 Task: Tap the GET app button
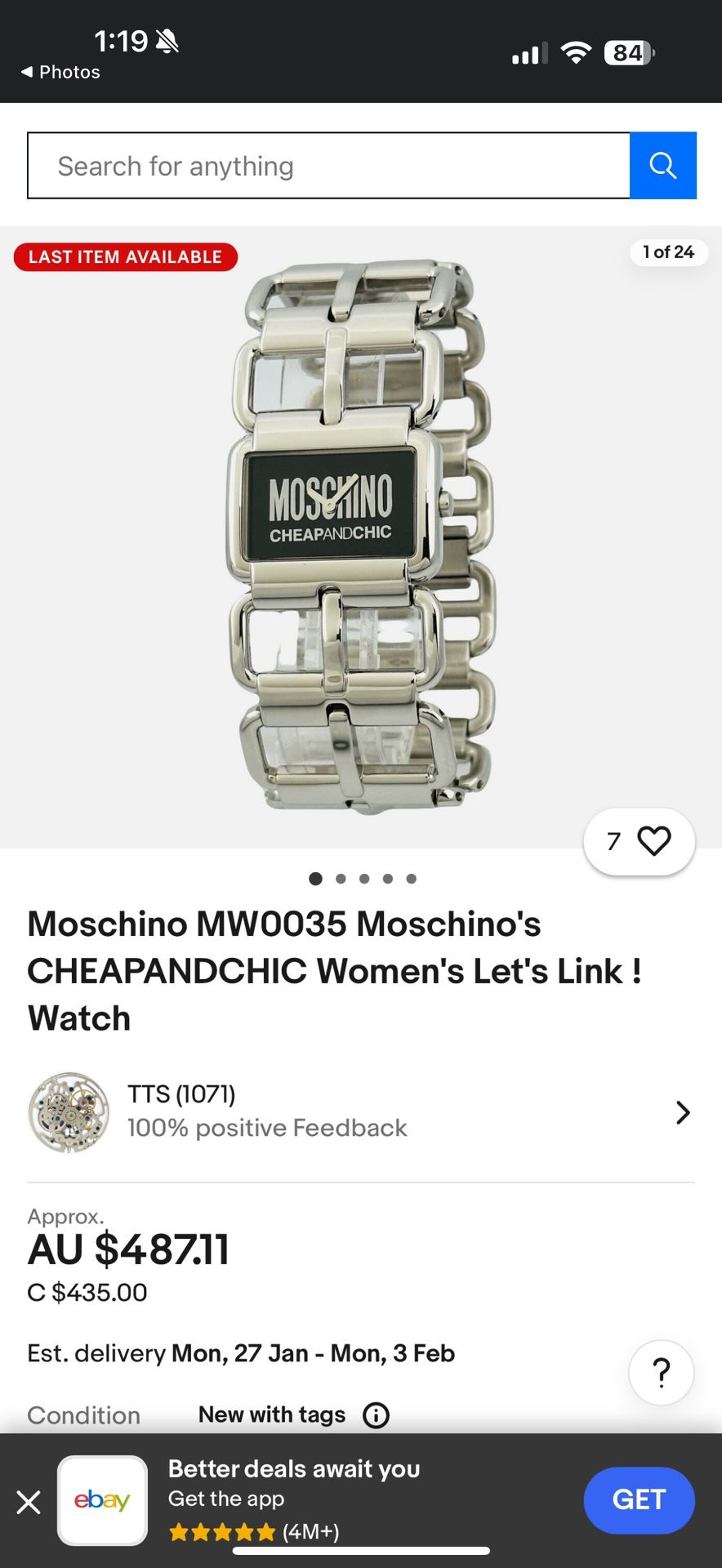639,1500
